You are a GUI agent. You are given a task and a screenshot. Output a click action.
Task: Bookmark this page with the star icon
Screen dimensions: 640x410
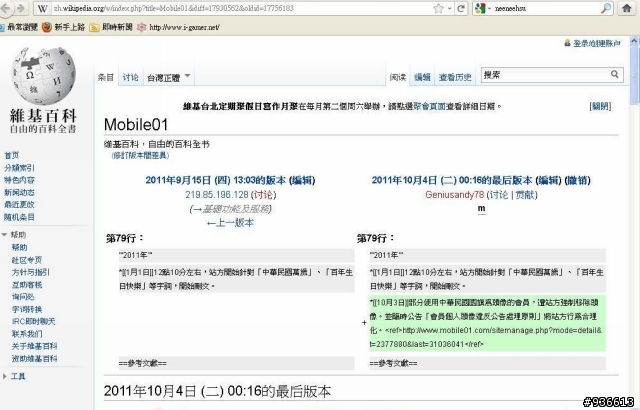[x=438, y=8]
